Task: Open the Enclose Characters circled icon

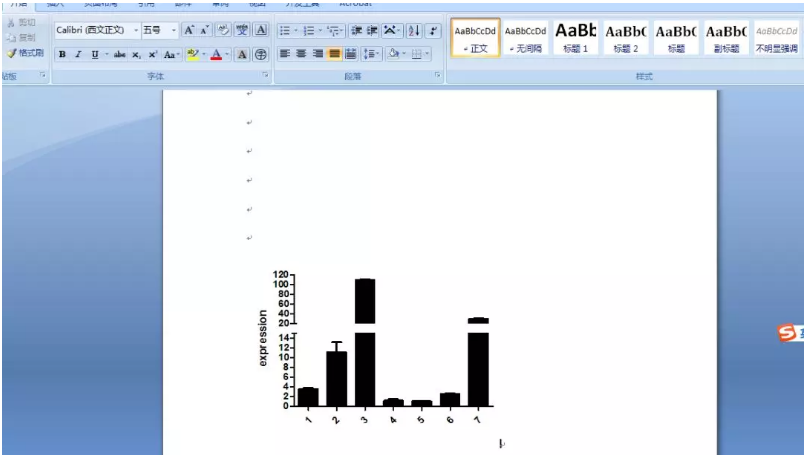Action: coord(261,54)
